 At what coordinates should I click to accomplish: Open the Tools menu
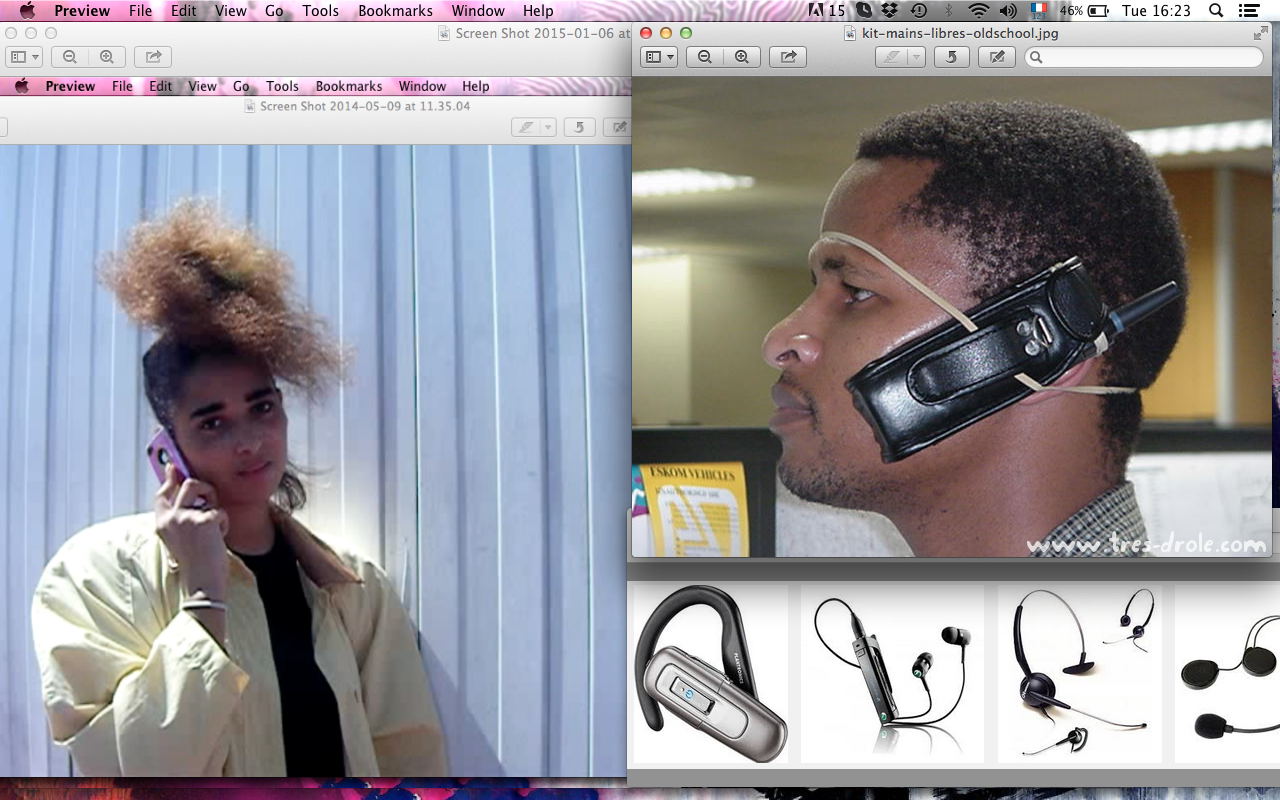(x=321, y=11)
